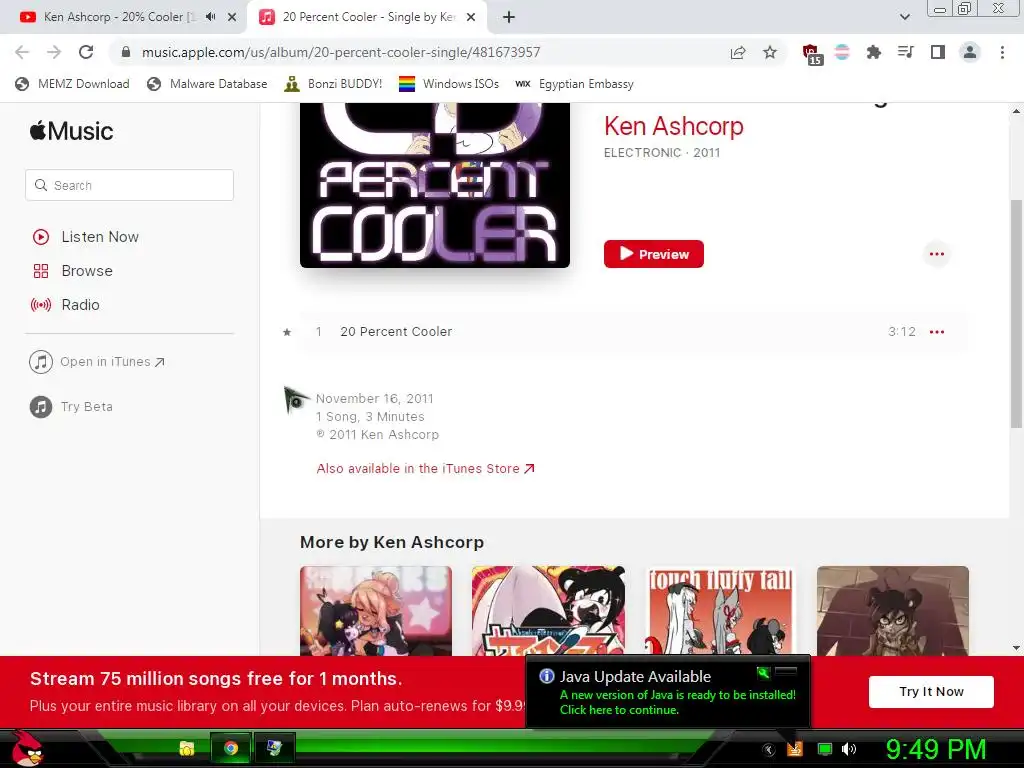Image resolution: width=1024 pixels, height=768 pixels.
Task: Open more options for 20 Percent Cooler track
Action: (936, 332)
